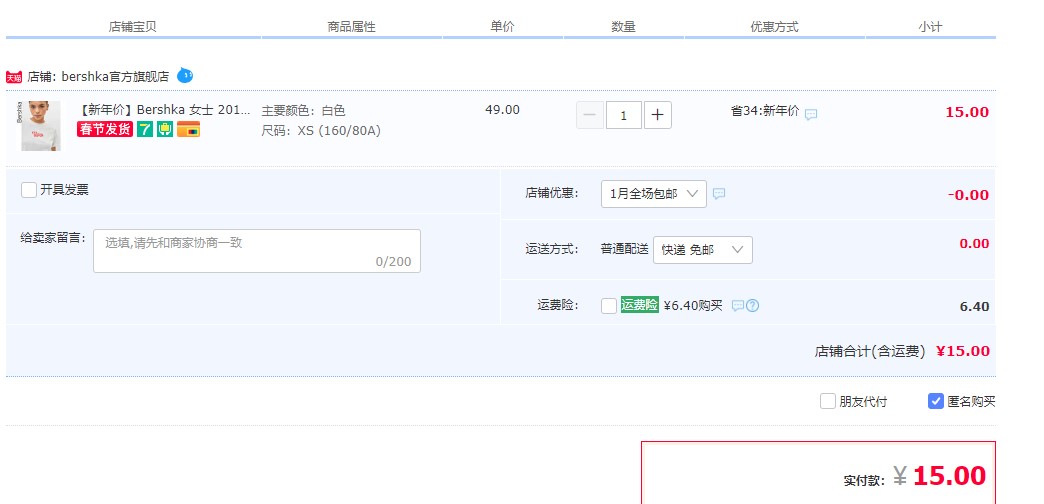Open the comment bubble icon beside 省34:新年价
This screenshot has width=1044, height=504.
811,114
